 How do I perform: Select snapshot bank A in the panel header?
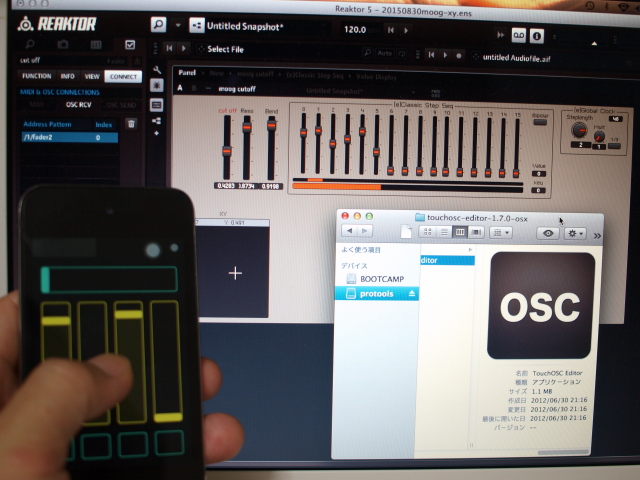(180, 88)
